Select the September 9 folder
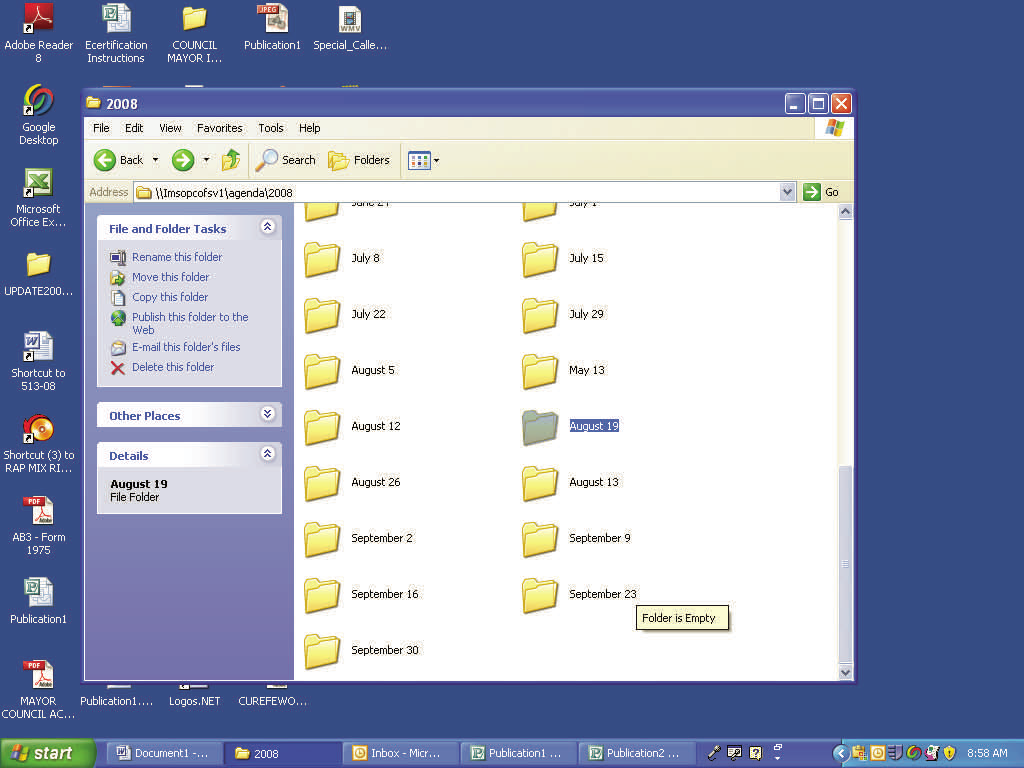 [x=577, y=540]
